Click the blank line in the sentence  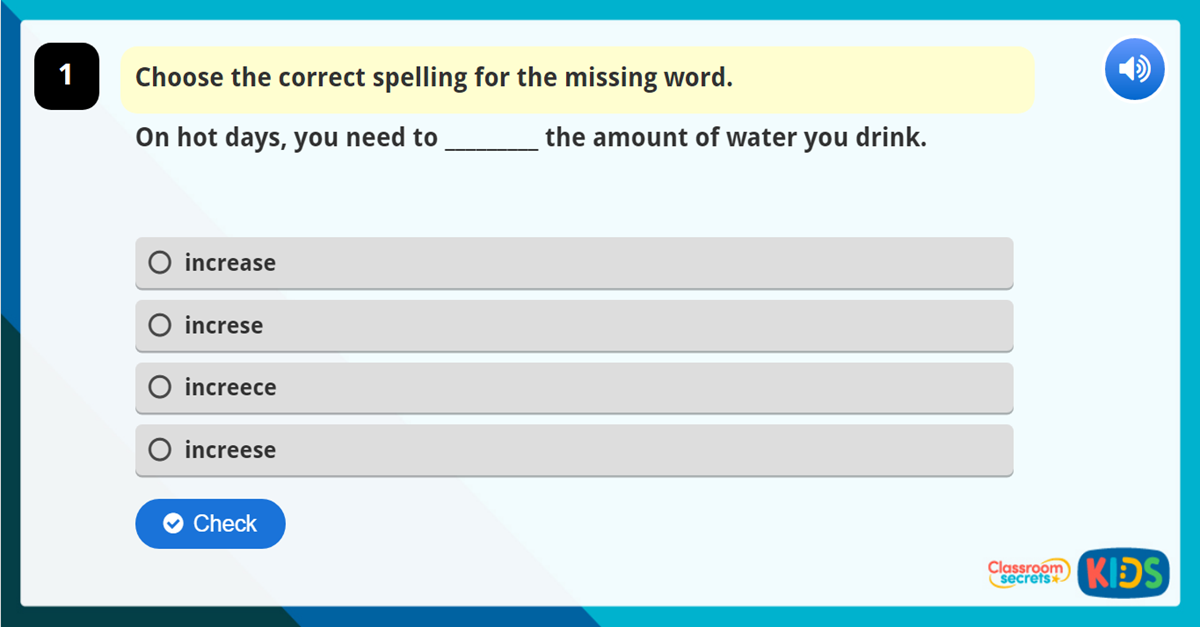point(491,140)
